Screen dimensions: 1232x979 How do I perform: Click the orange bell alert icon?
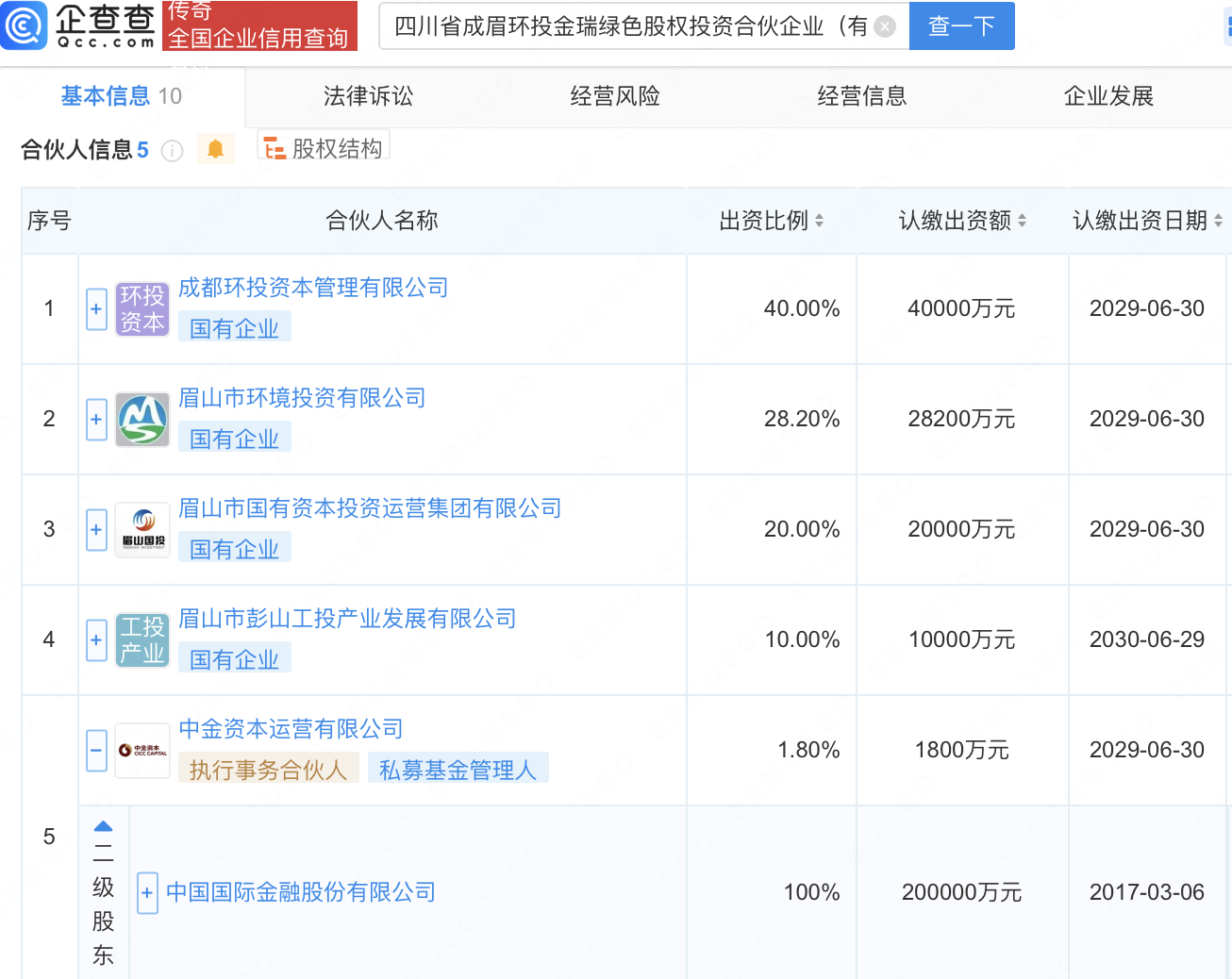click(215, 149)
